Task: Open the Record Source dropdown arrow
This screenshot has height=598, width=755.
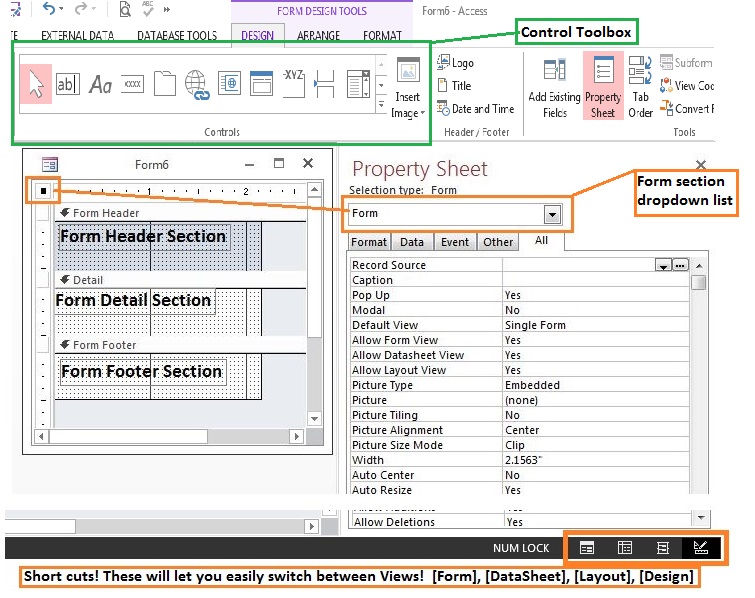Action: 662,266
